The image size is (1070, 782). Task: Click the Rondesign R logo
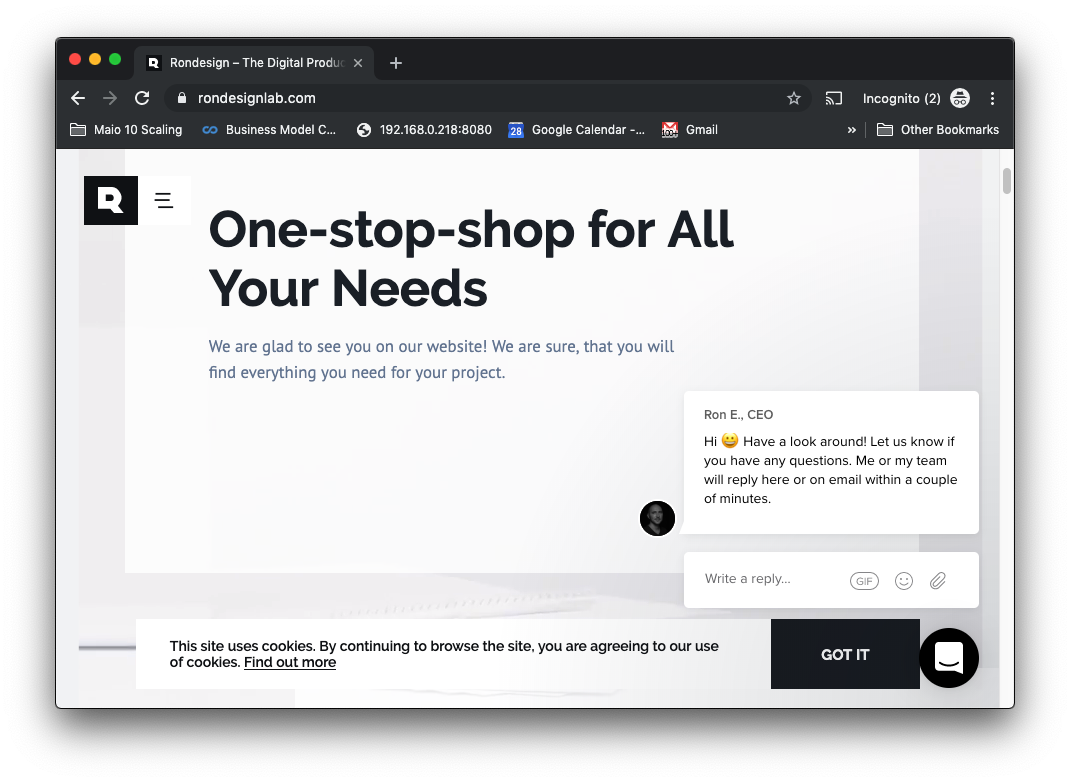111,200
